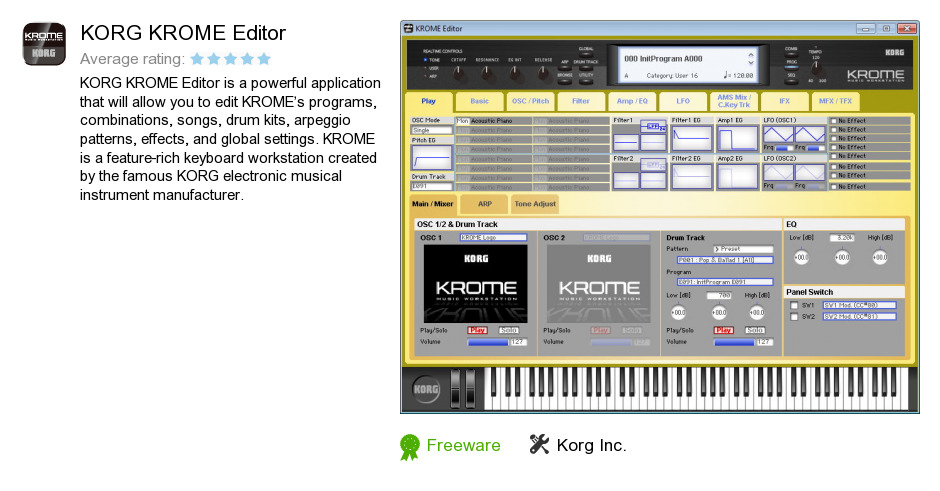Open the Drum Track D091 field
This screenshot has width=940, height=491.
(432, 186)
